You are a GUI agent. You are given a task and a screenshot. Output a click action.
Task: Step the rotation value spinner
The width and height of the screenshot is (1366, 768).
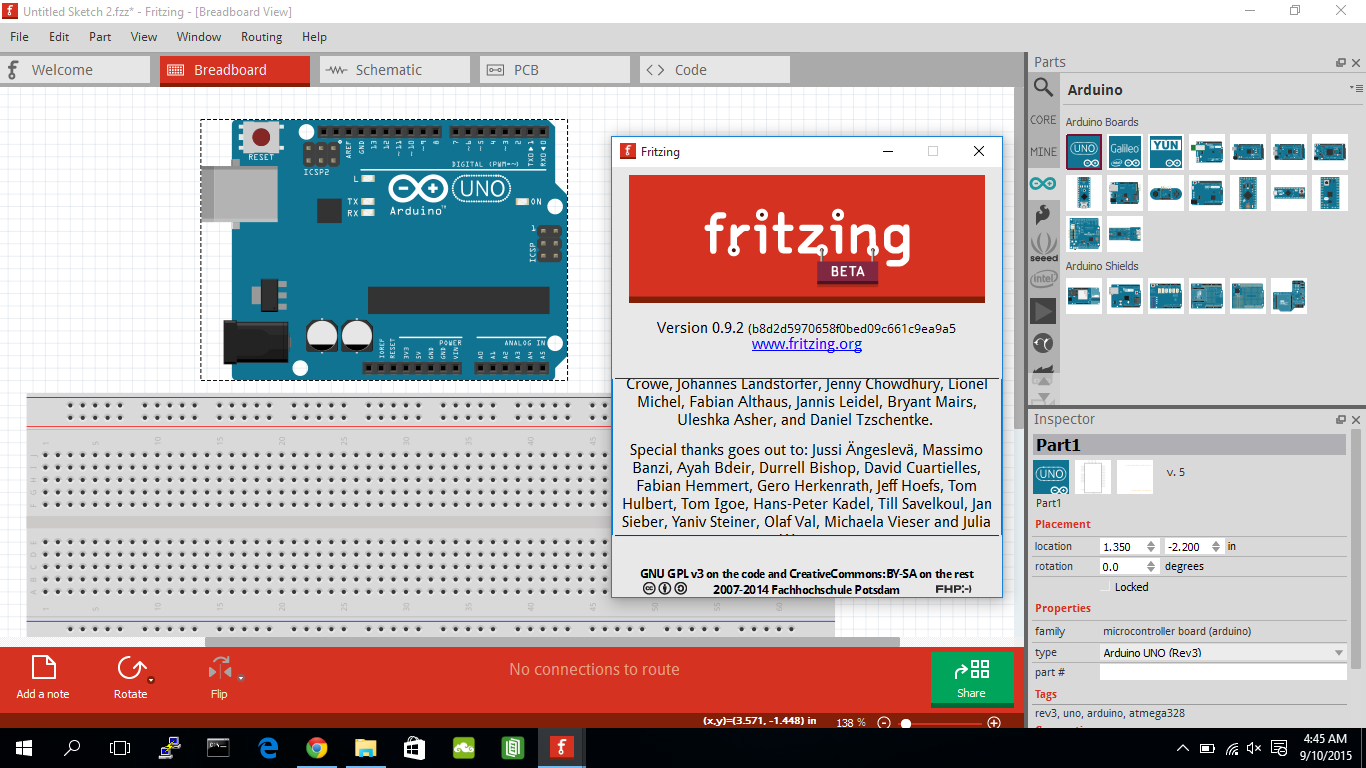1150,566
